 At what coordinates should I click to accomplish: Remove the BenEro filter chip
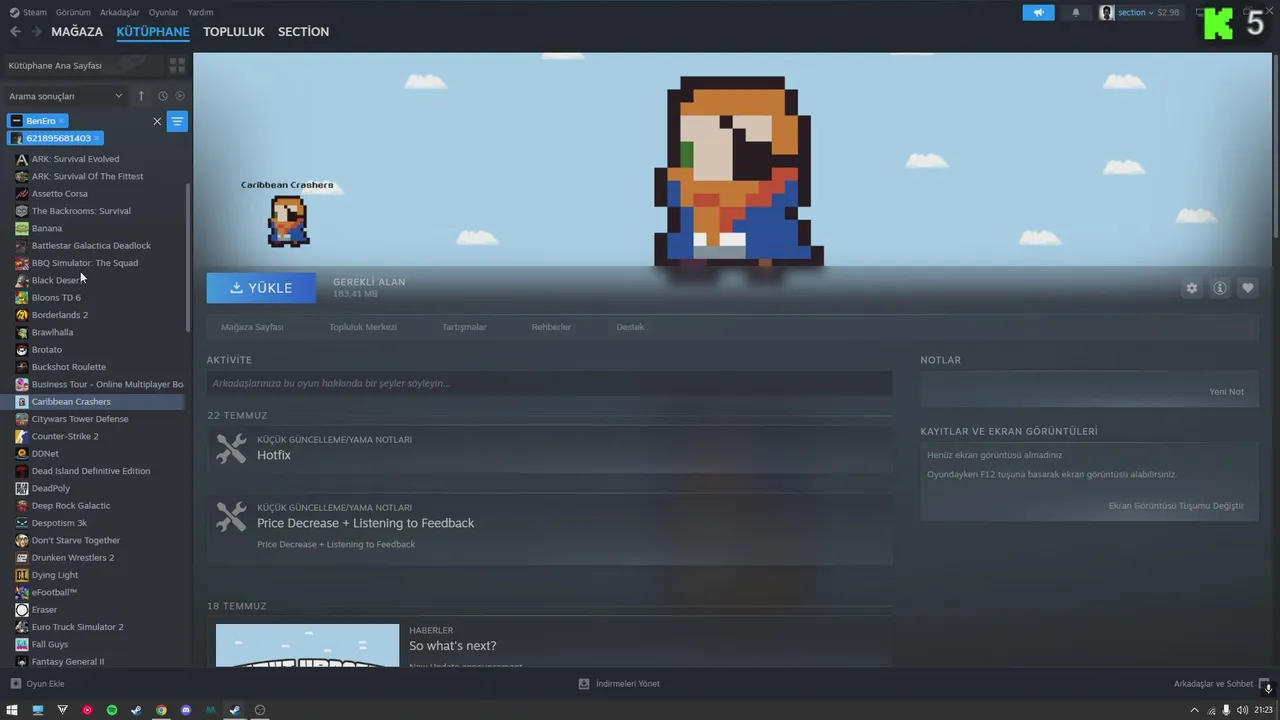(x=61, y=121)
